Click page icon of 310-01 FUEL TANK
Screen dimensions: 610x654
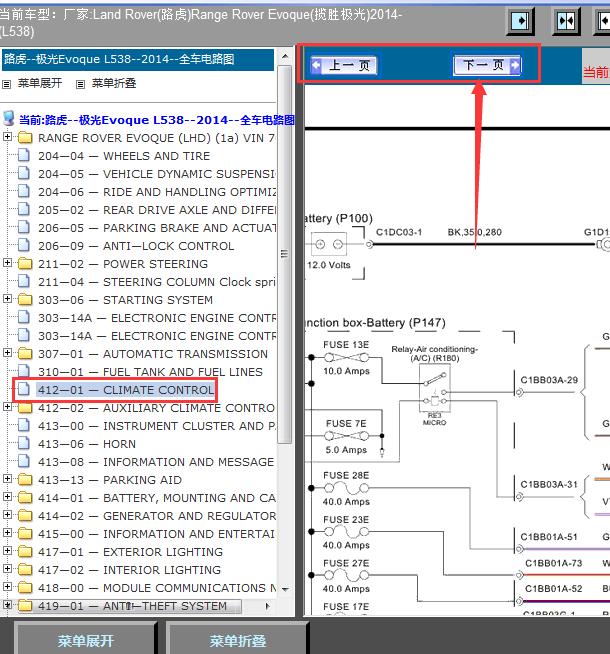pyautogui.click(x=24, y=371)
